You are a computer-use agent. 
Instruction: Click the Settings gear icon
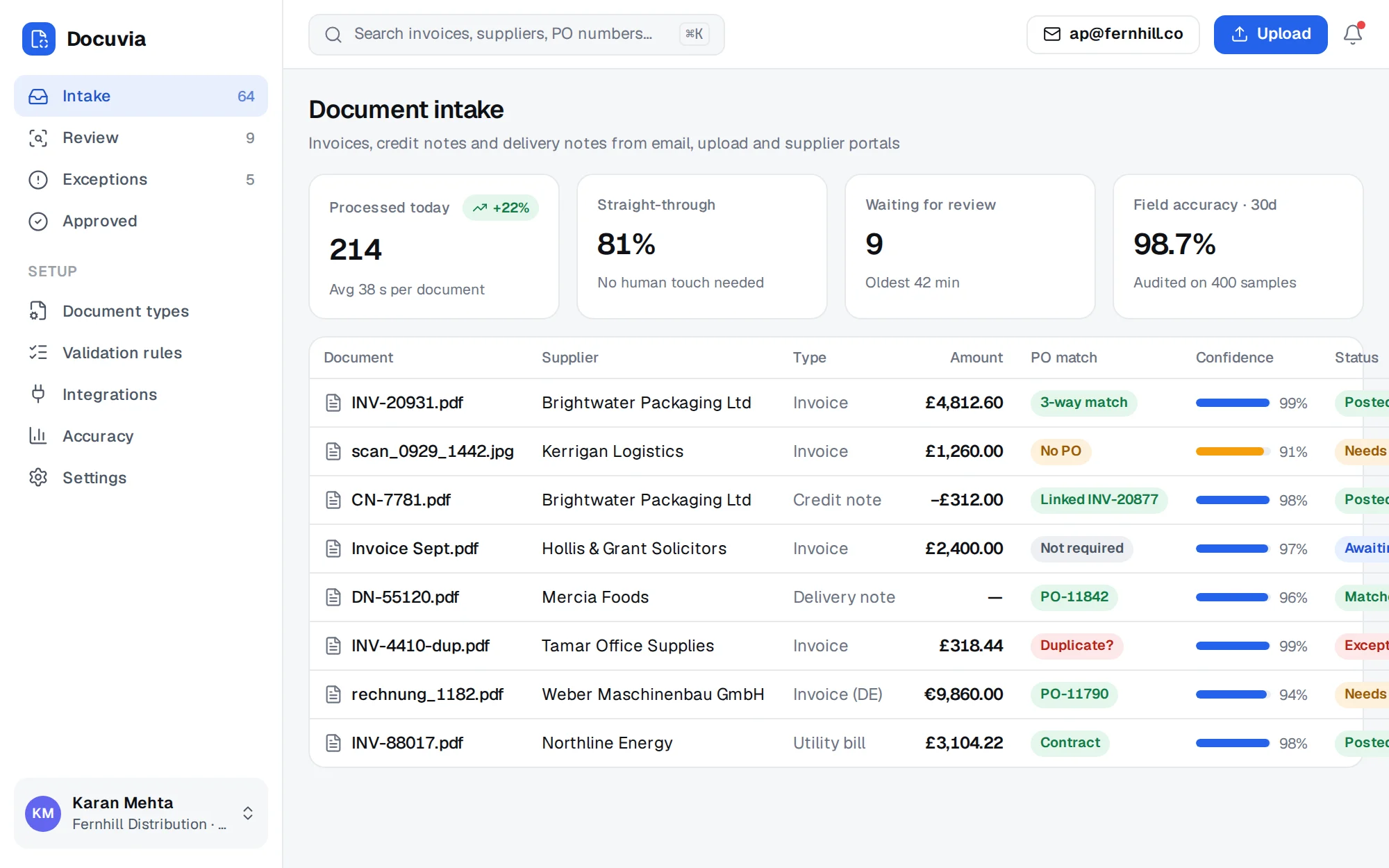point(38,478)
